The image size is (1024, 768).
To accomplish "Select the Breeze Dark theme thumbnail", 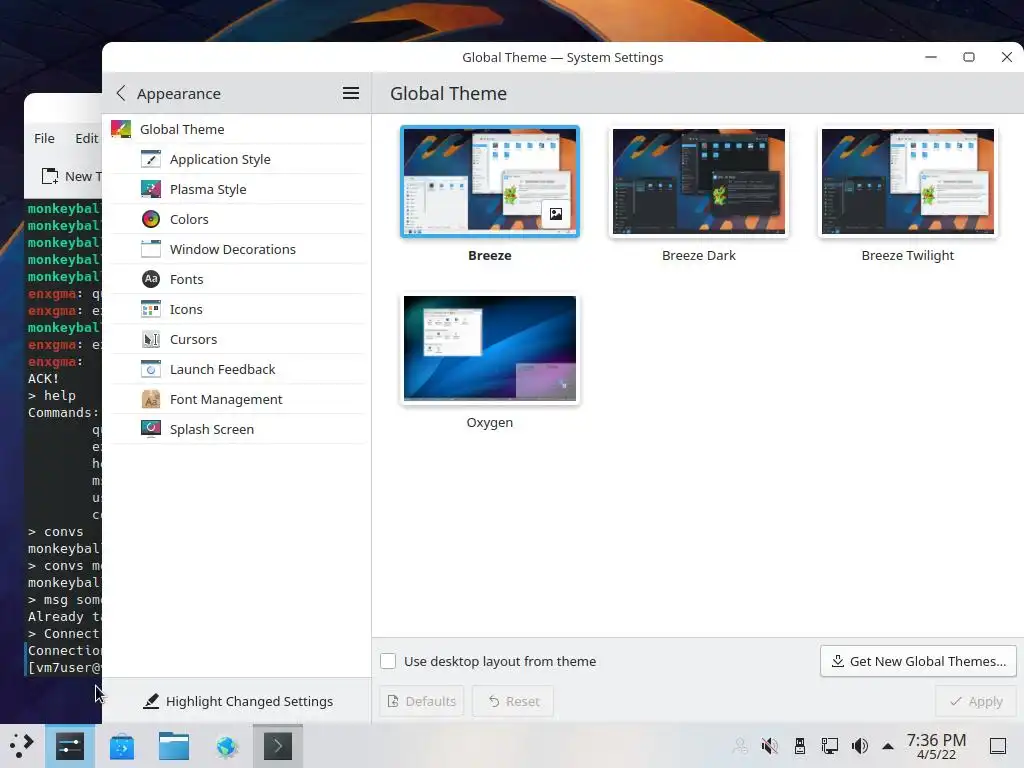I will (x=699, y=182).
